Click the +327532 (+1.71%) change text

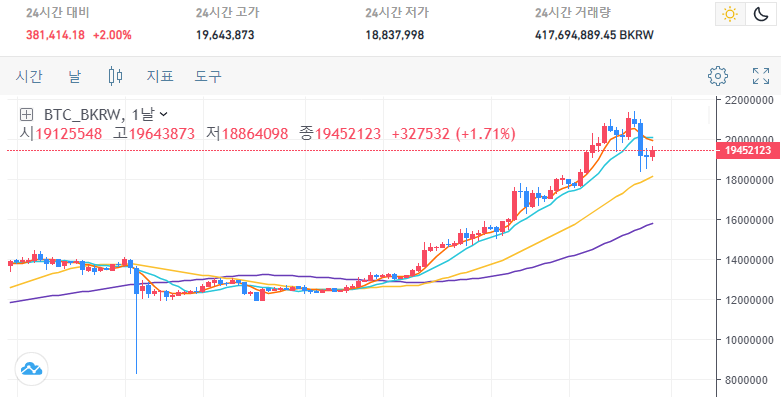[x=454, y=133]
